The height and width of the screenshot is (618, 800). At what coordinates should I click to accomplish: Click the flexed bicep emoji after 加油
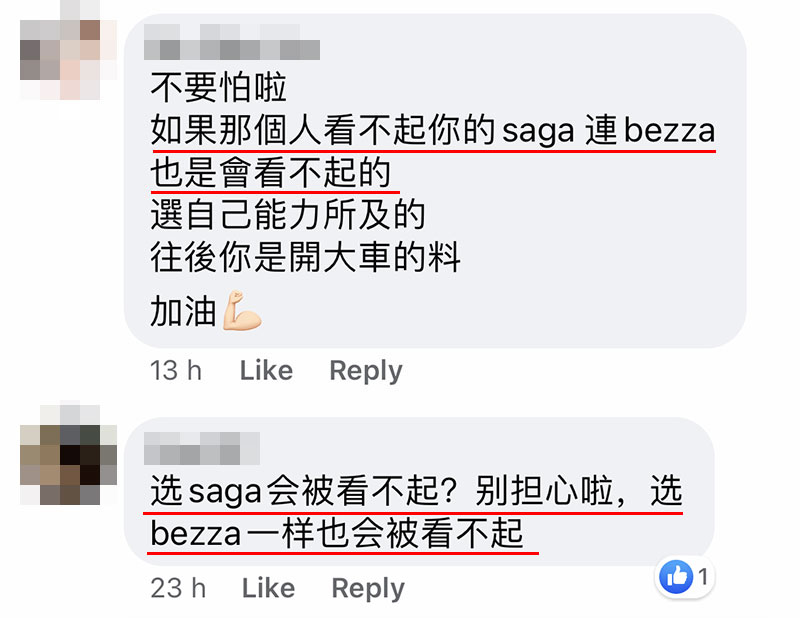tap(242, 311)
